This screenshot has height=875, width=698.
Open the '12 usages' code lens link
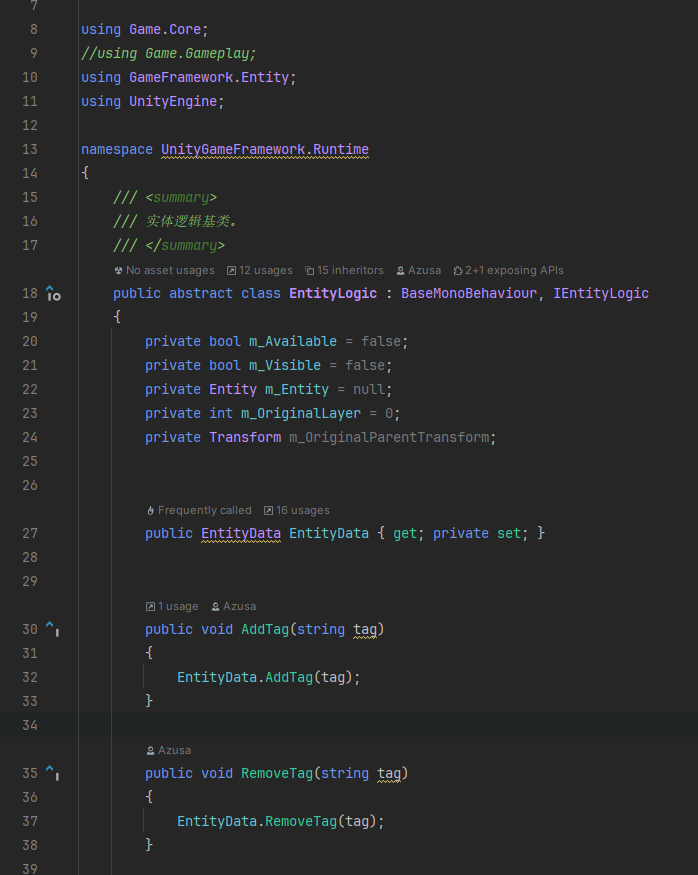point(259,270)
